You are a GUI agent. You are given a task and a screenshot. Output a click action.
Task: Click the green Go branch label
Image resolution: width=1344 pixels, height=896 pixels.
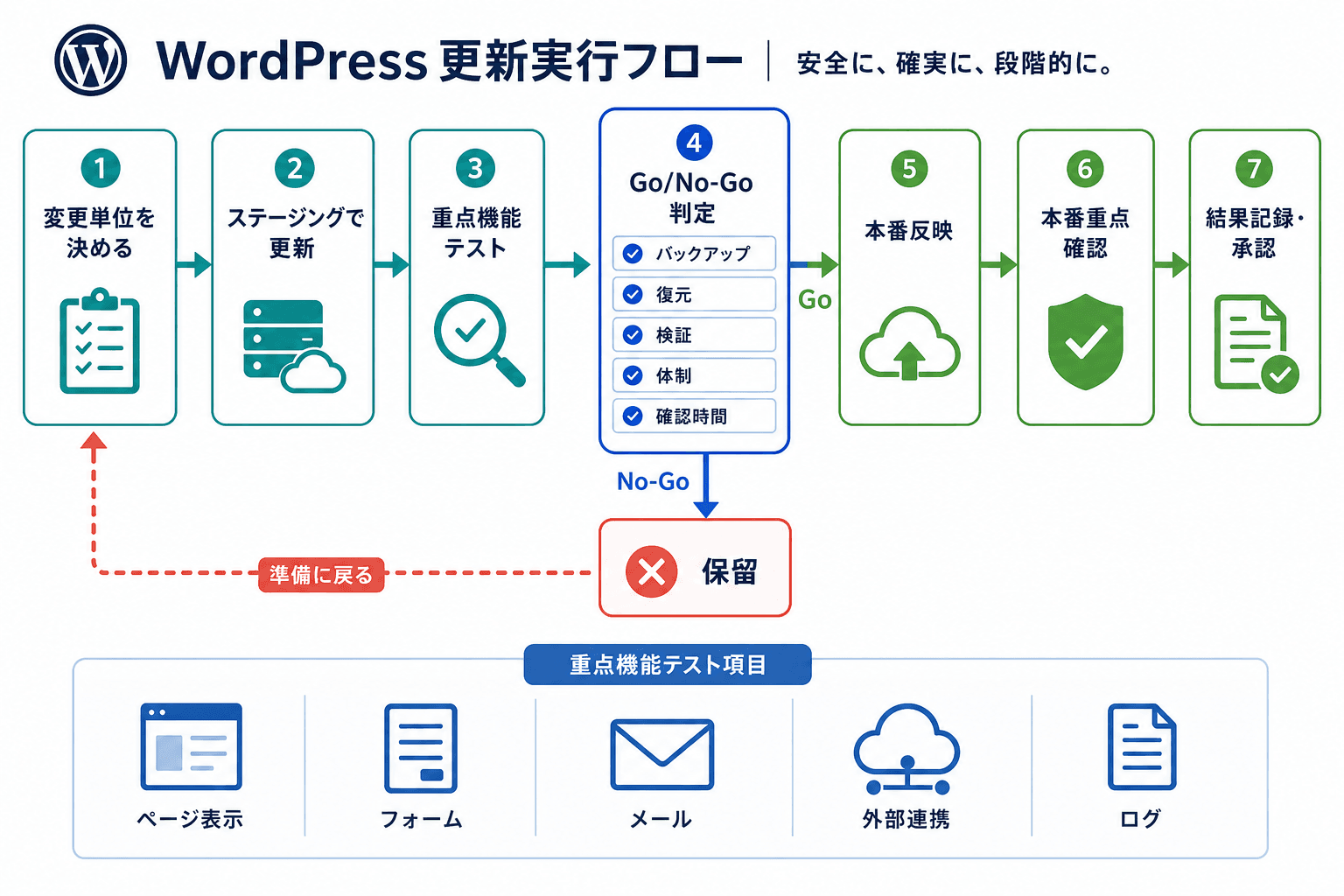pyautogui.click(x=815, y=300)
